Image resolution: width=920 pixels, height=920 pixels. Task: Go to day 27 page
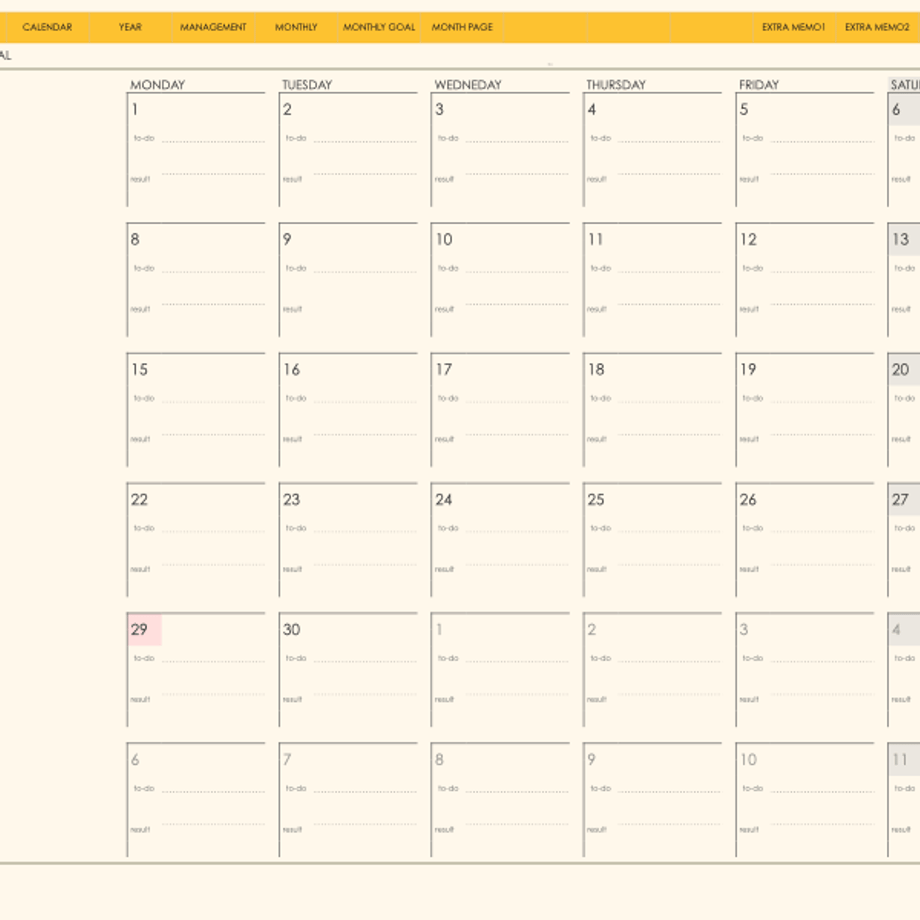pos(900,500)
